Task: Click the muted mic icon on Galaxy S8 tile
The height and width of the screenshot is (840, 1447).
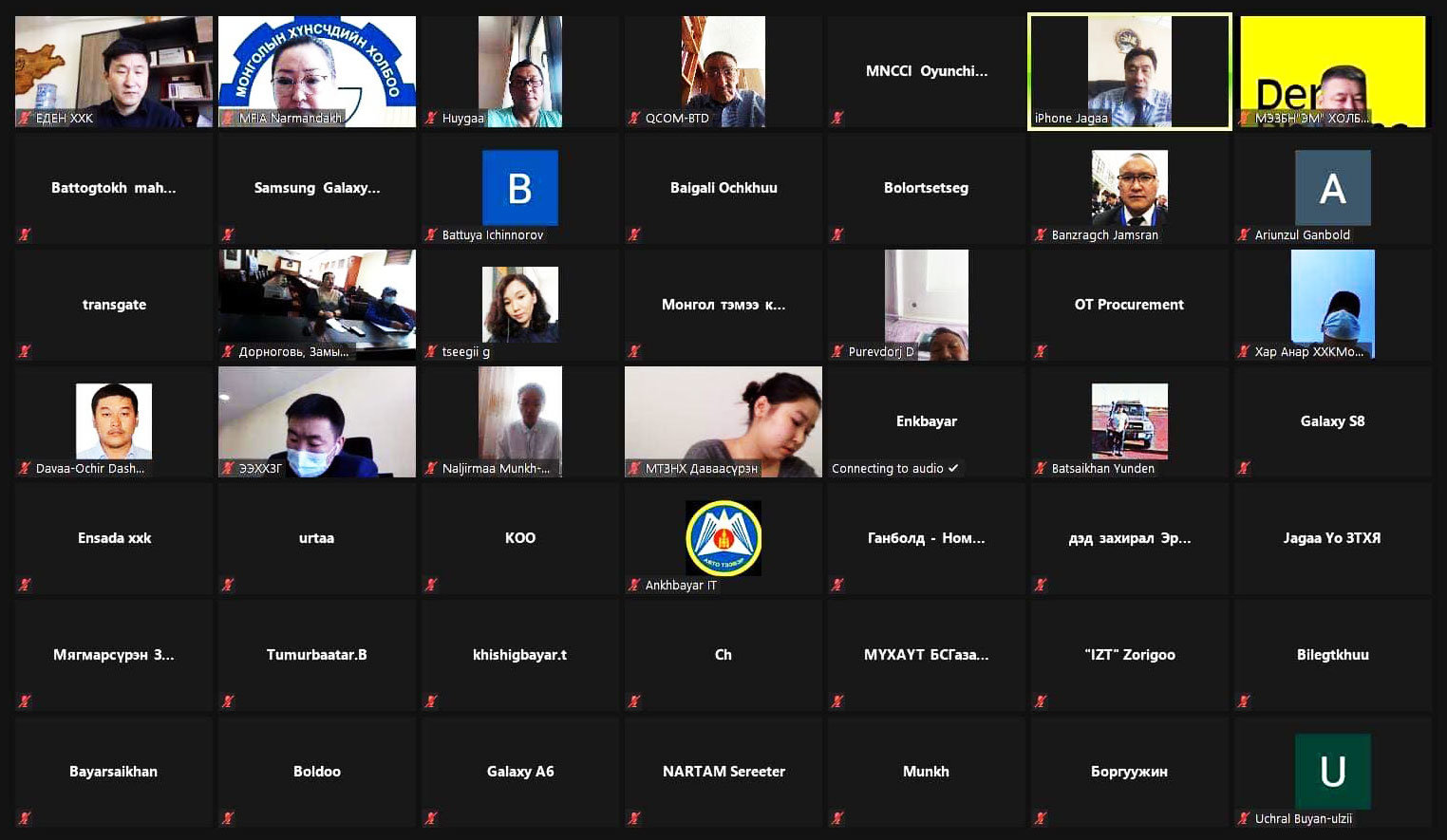Action: (1244, 468)
